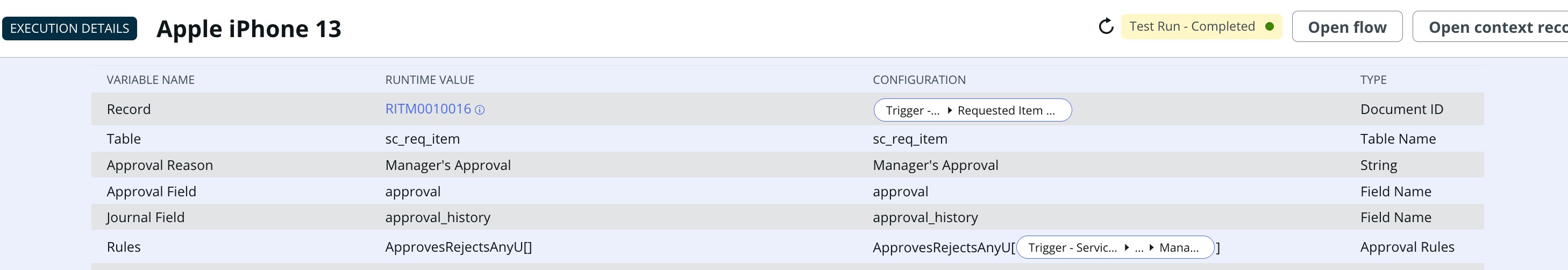Click the Trigger Requested Item data pill

tap(972, 110)
